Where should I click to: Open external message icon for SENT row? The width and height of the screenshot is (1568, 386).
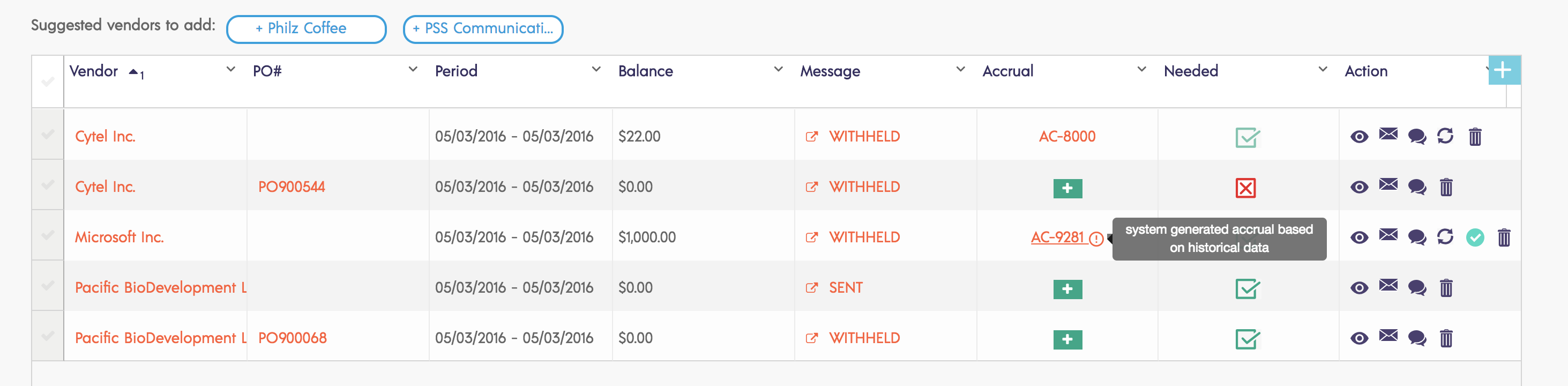(811, 287)
